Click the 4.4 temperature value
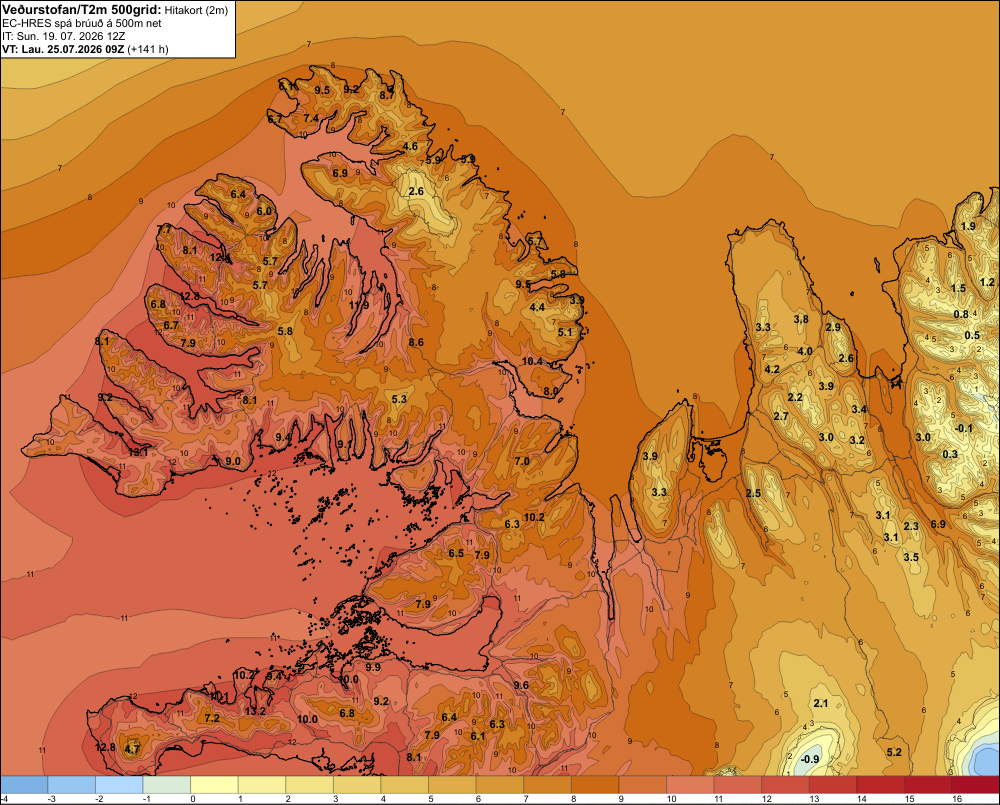Image resolution: width=1000 pixels, height=805 pixels. point(538,307)
